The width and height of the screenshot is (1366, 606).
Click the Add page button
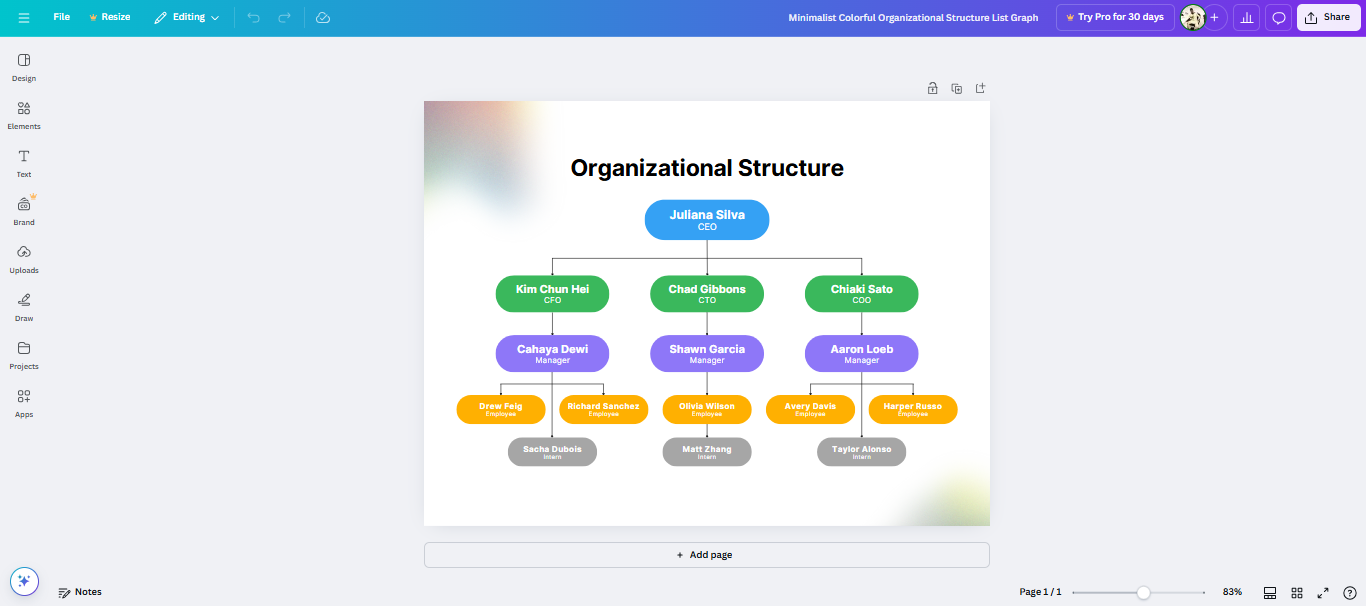pyautogui.click(x=707, y=555)
